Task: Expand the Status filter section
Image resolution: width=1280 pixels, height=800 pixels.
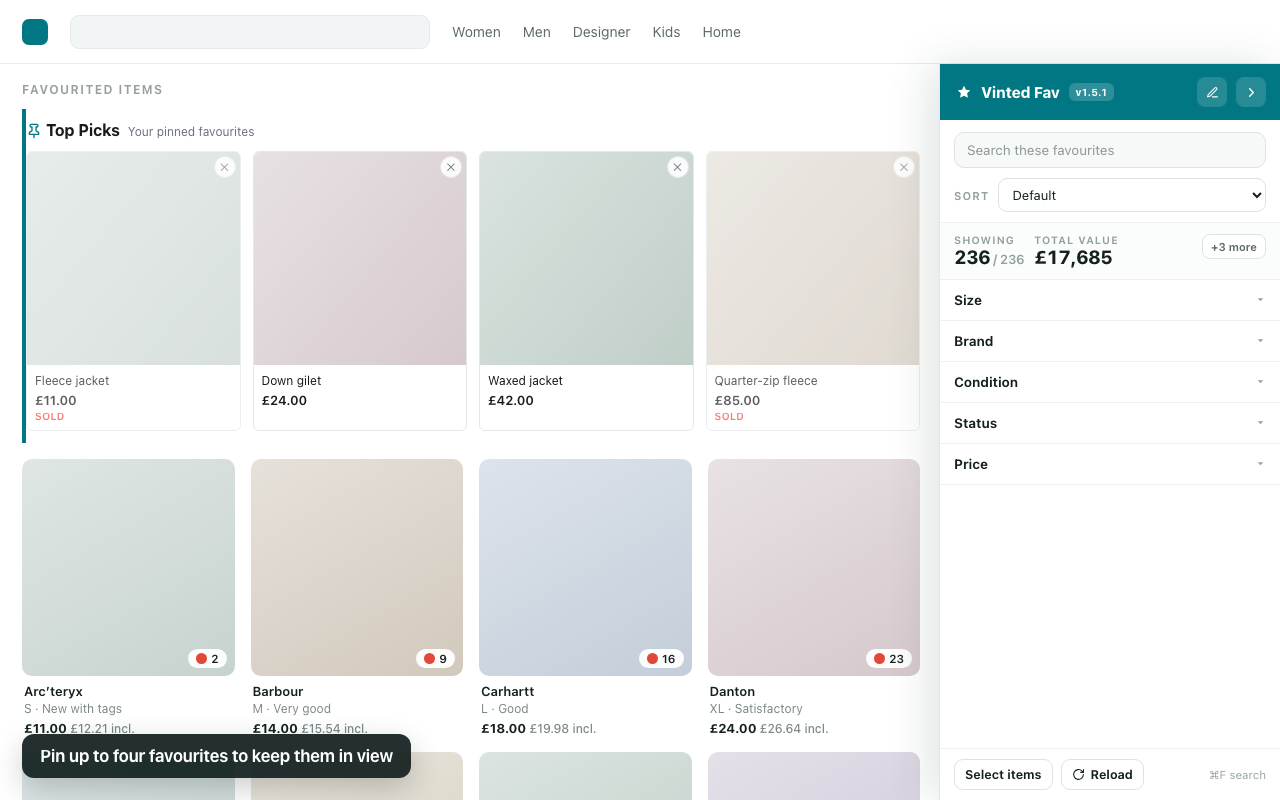Action: pos(1110,423)
